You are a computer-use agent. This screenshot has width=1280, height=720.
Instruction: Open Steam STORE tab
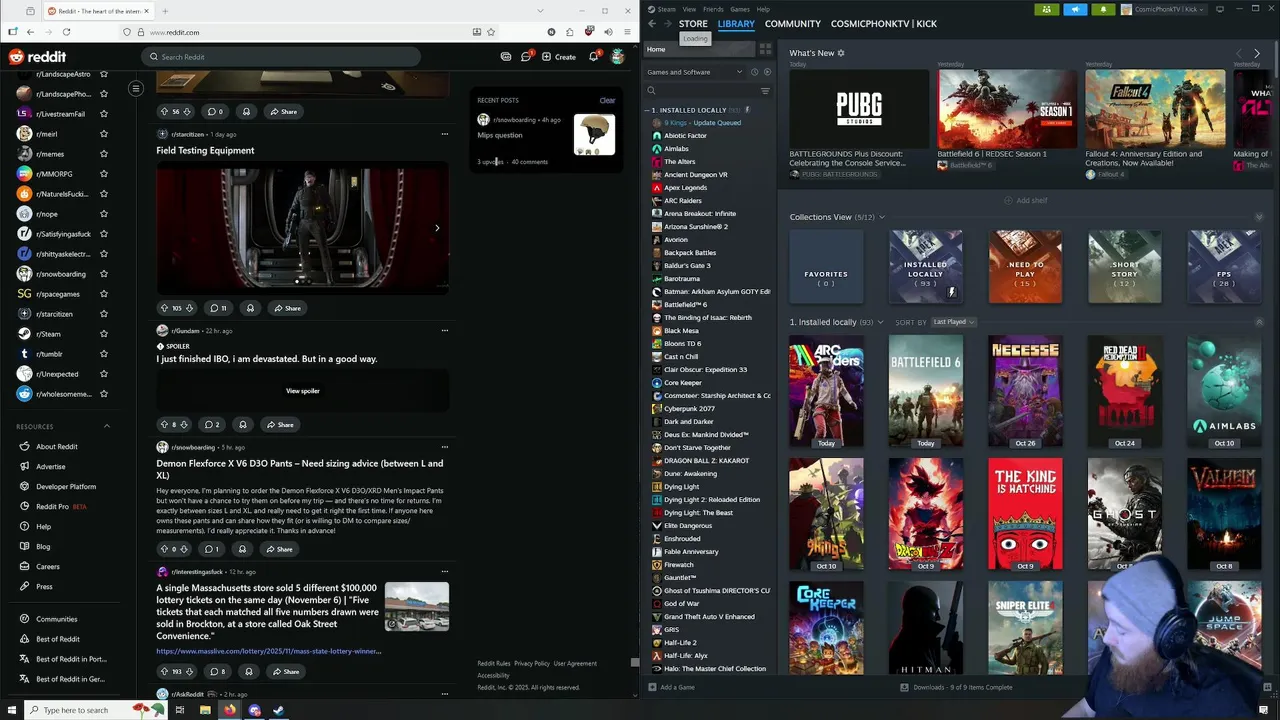[x=693, y=24]
